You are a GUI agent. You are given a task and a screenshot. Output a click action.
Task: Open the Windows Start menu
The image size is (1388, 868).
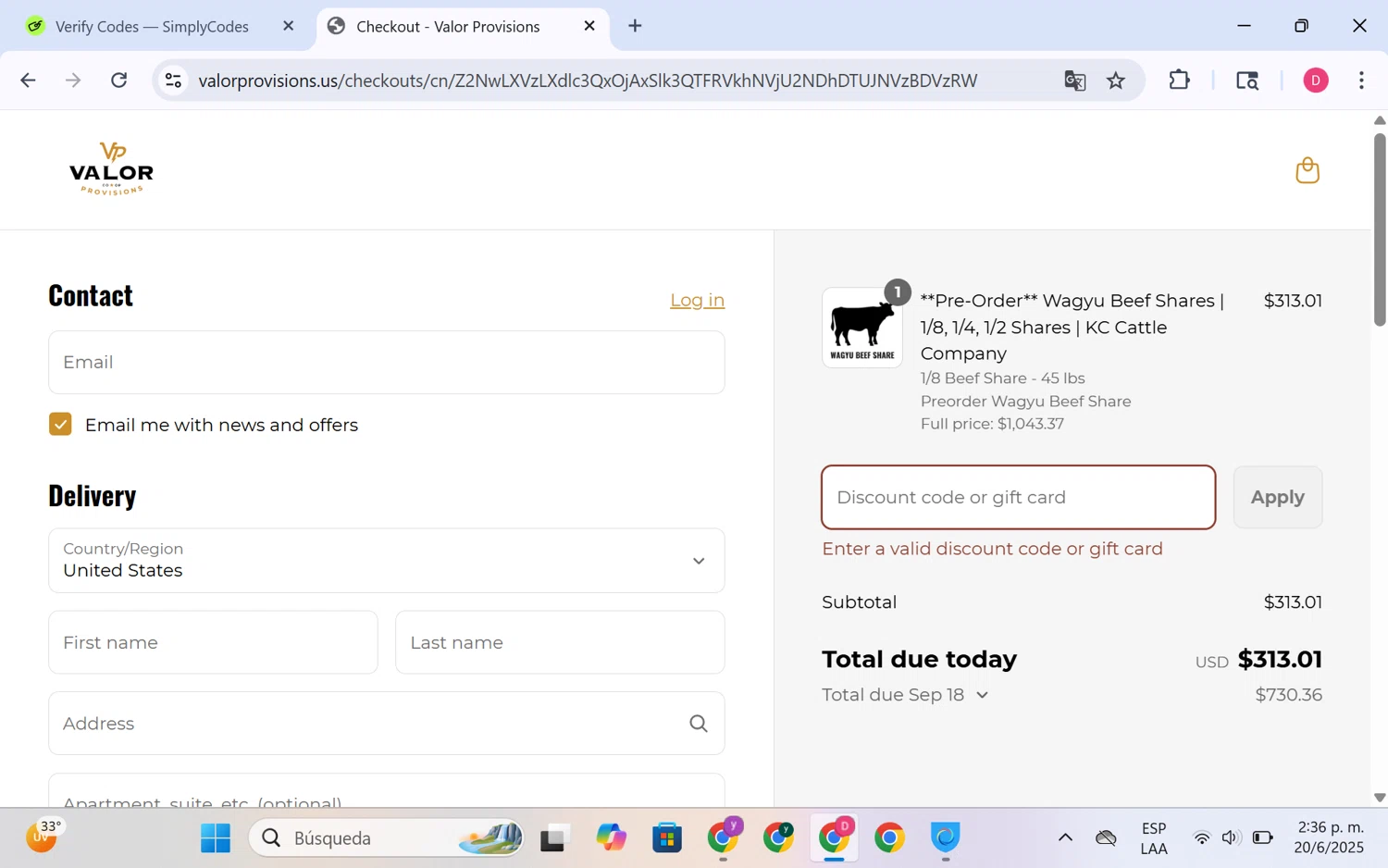[x=216, y=838]
